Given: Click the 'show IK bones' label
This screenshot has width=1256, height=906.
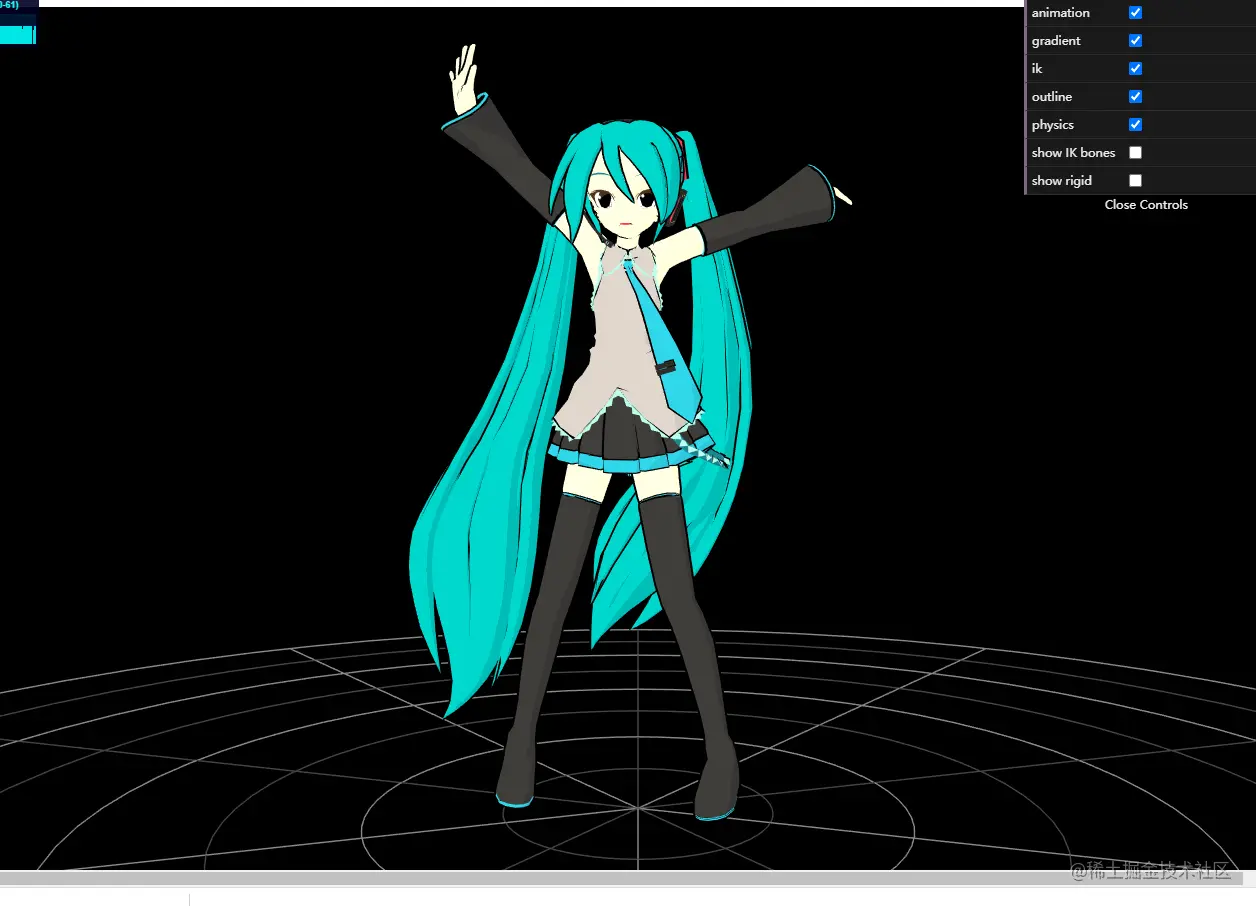Looking at the screenshot, I should coord(1073,153).
